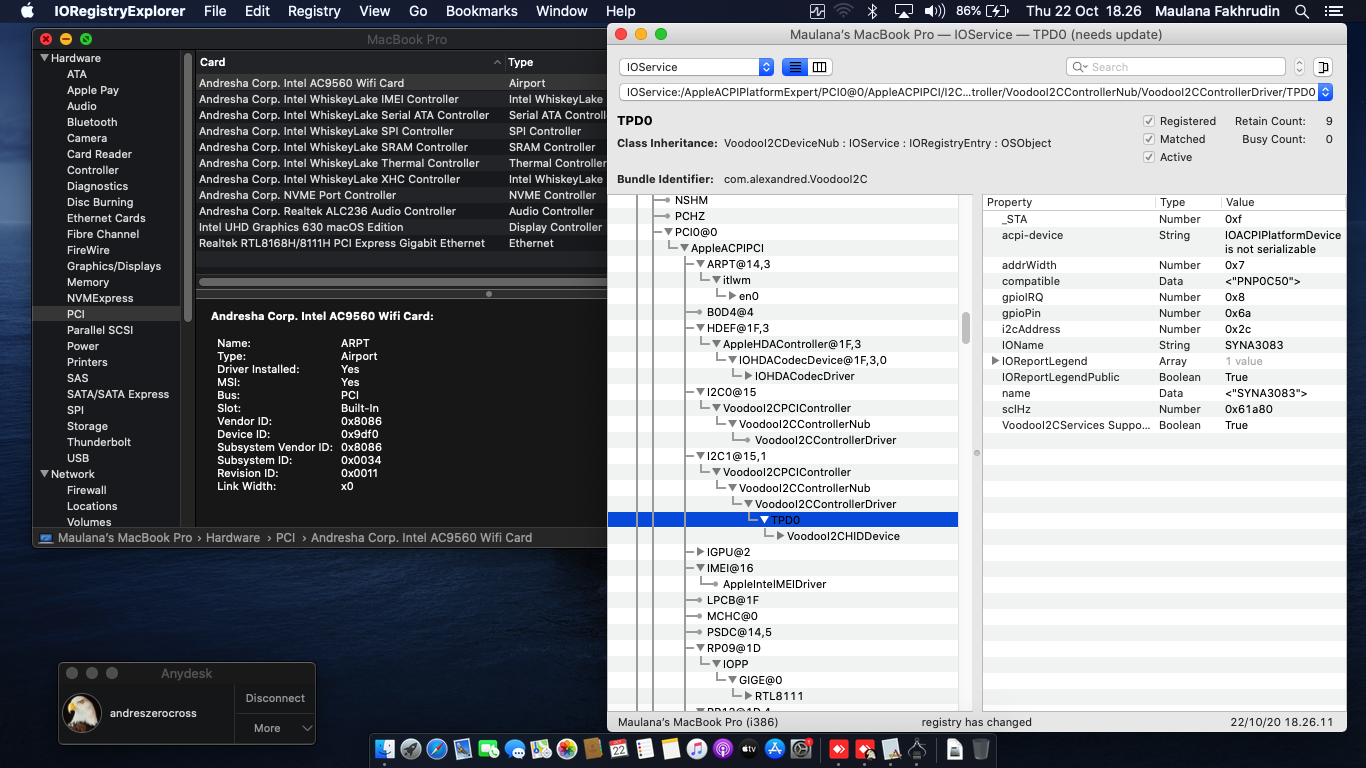Open the Bookmarks menu

(x=482, y=11)
